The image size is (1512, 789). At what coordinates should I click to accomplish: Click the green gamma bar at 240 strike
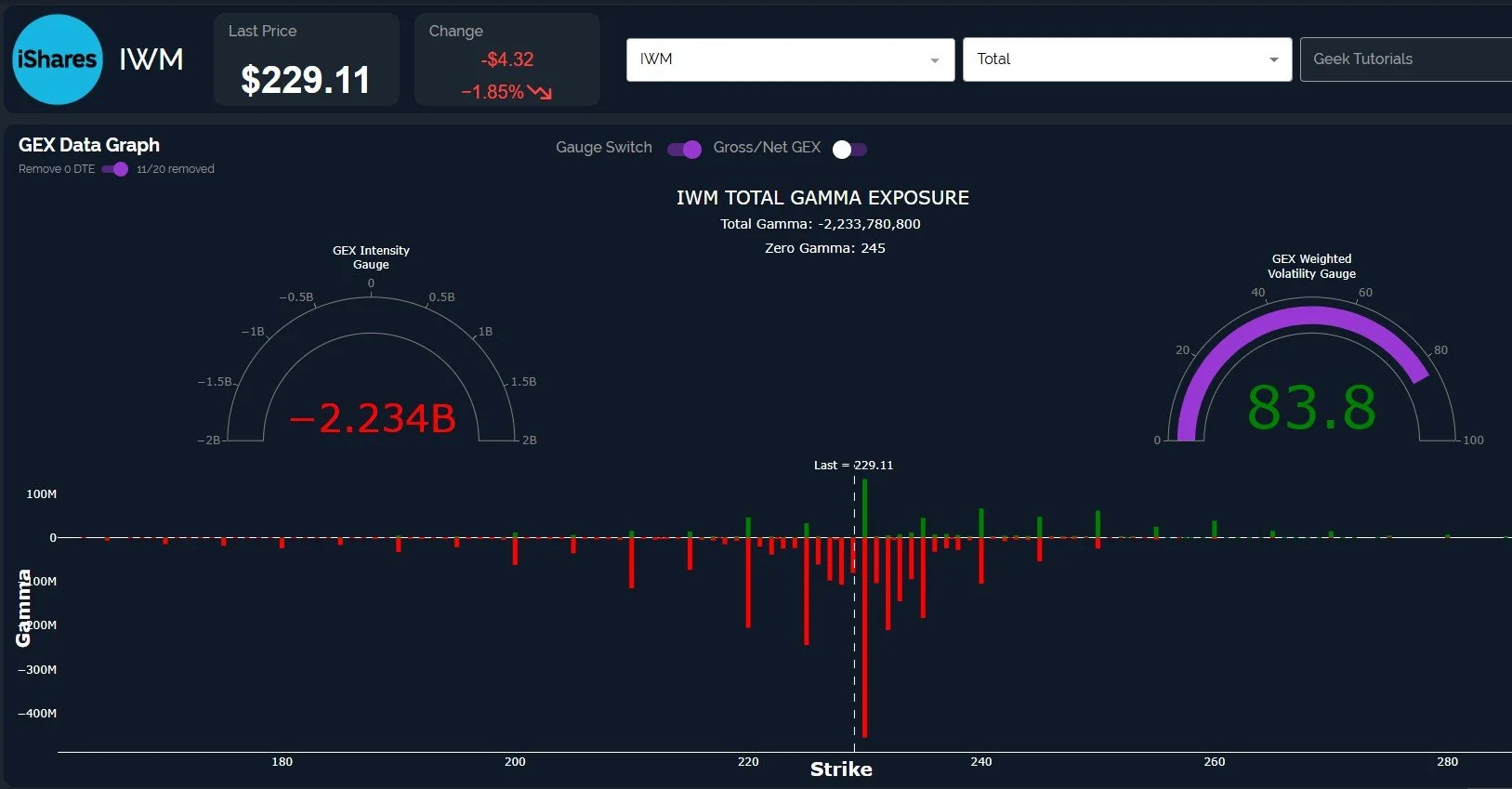981,523
